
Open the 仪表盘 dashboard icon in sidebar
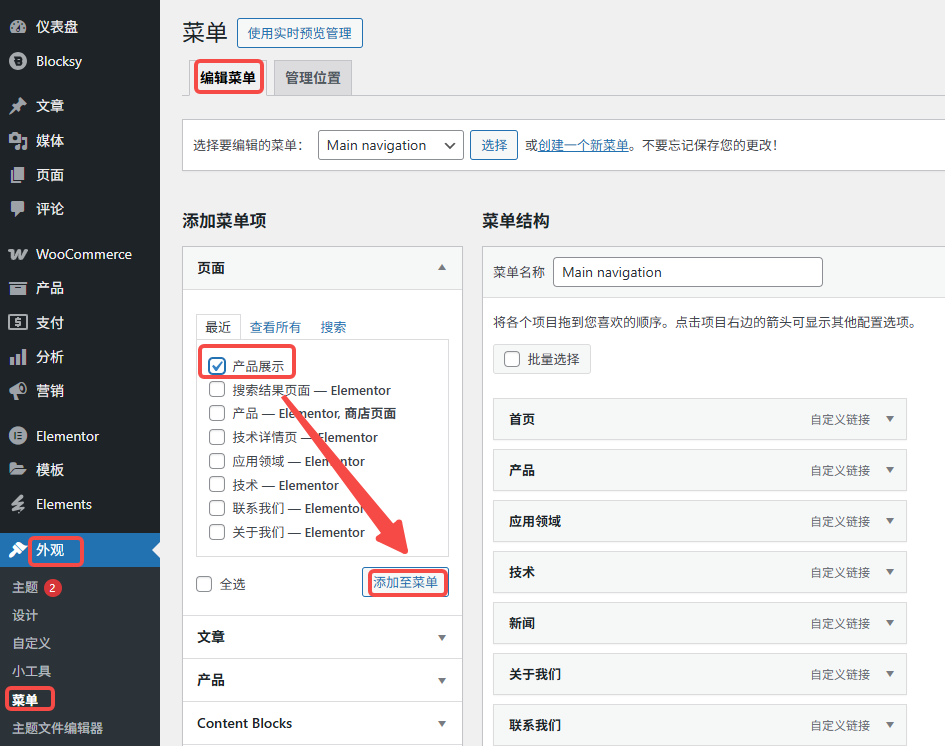coord(20,25)
